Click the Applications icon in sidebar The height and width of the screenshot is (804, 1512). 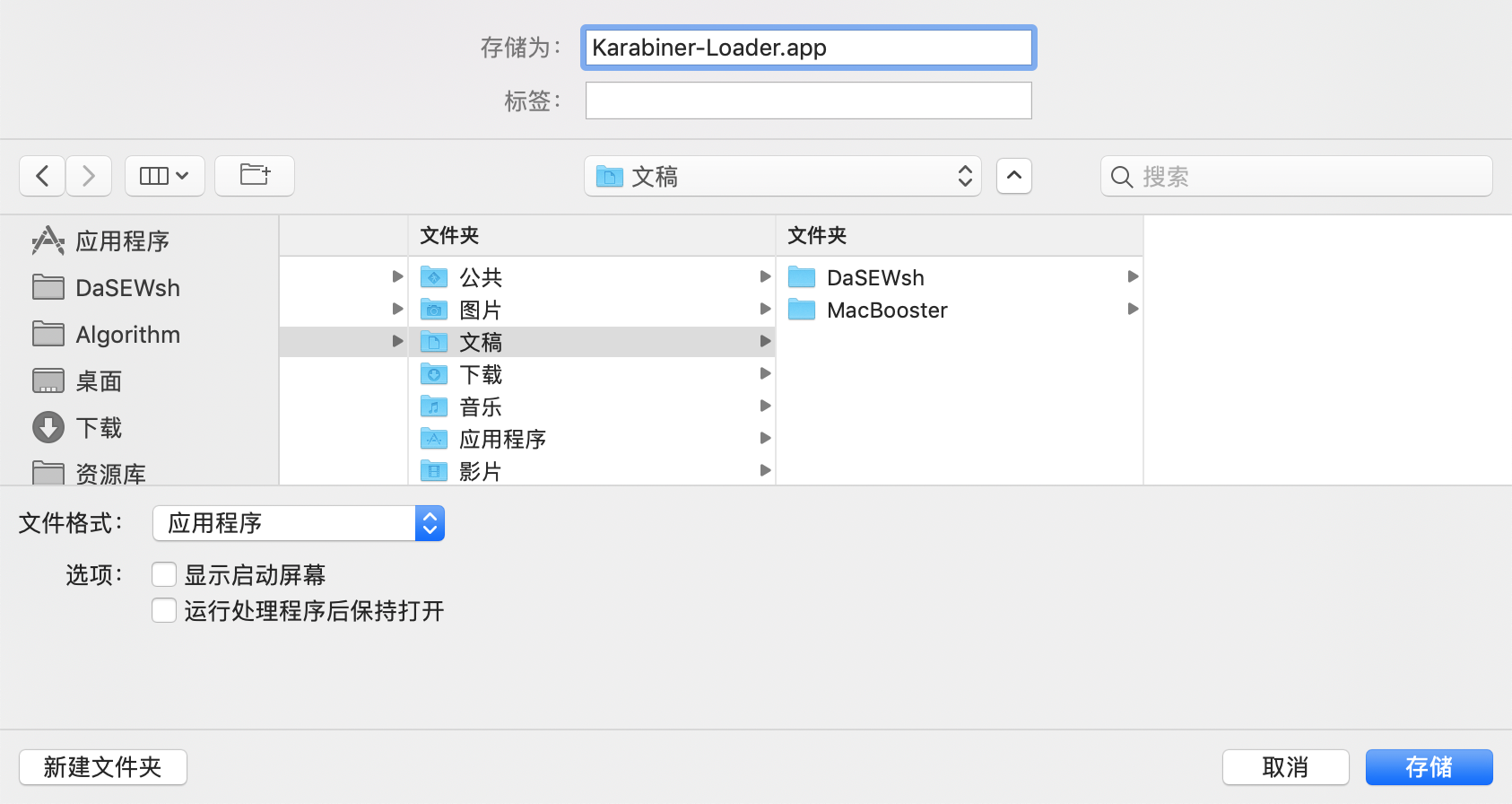[48, 240]
